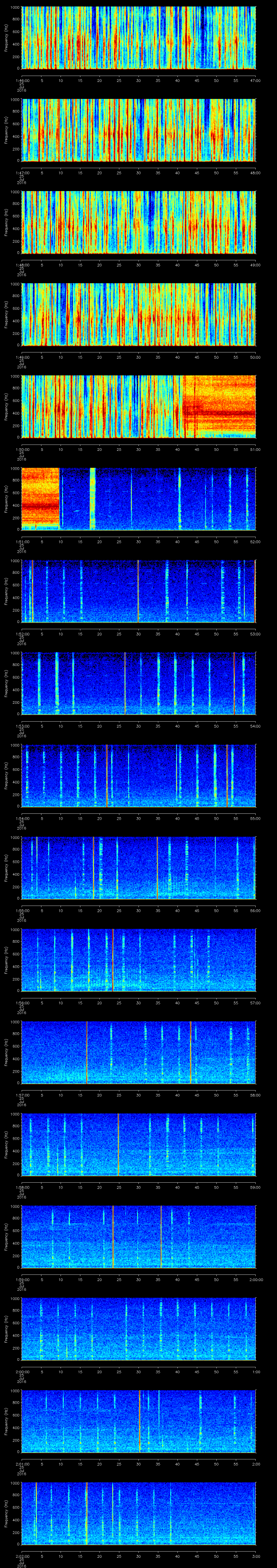This screenshot has width=277, height=1568.
Task: Select the 52:00 end time label
Action: click(x=256, y=542)
